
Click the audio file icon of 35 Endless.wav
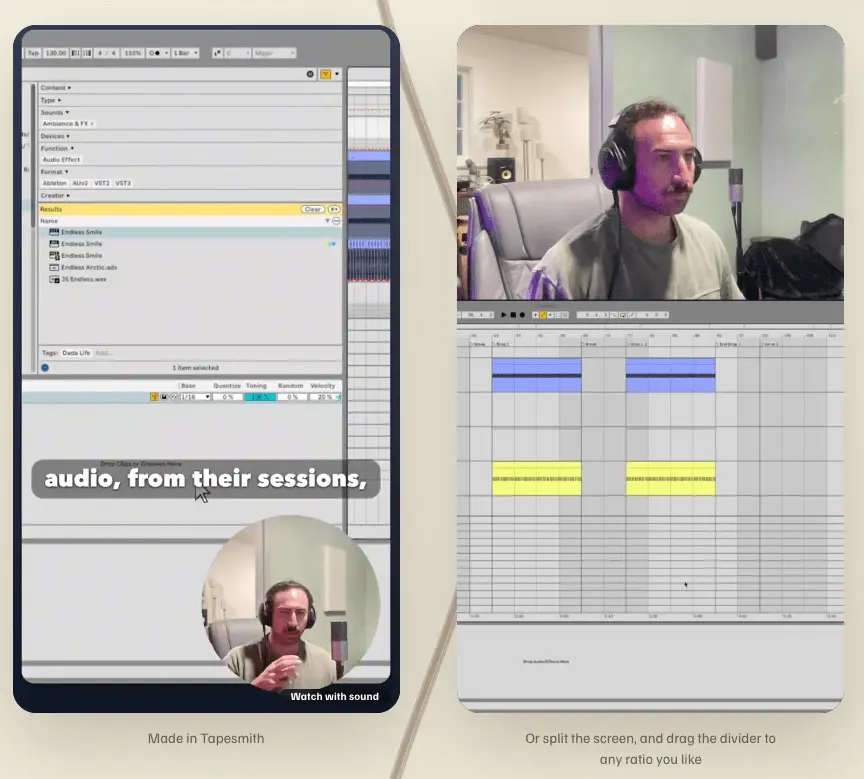click(x=54, y=279)
